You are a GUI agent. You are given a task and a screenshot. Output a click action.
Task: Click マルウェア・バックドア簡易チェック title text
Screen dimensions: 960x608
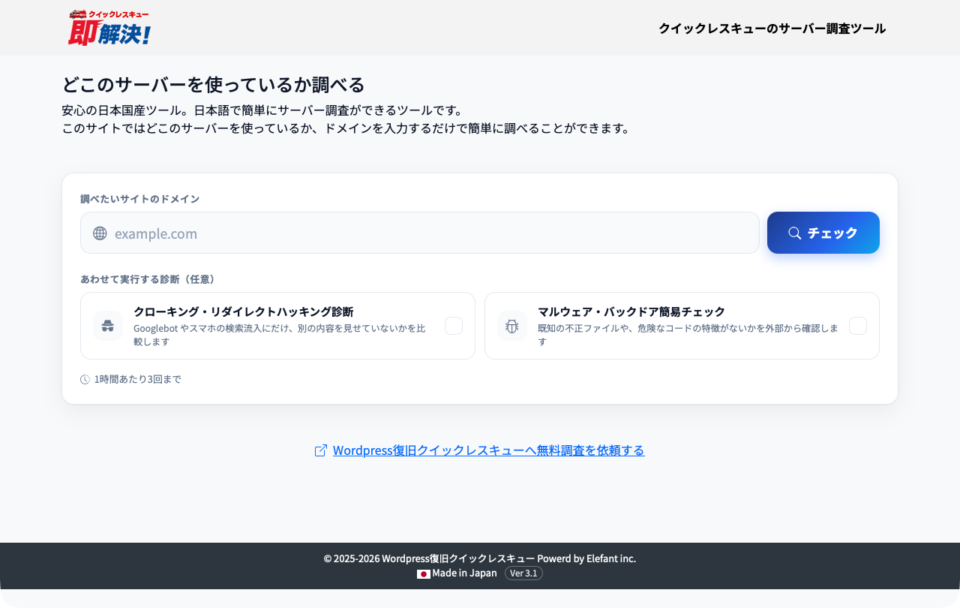point(631,312)
